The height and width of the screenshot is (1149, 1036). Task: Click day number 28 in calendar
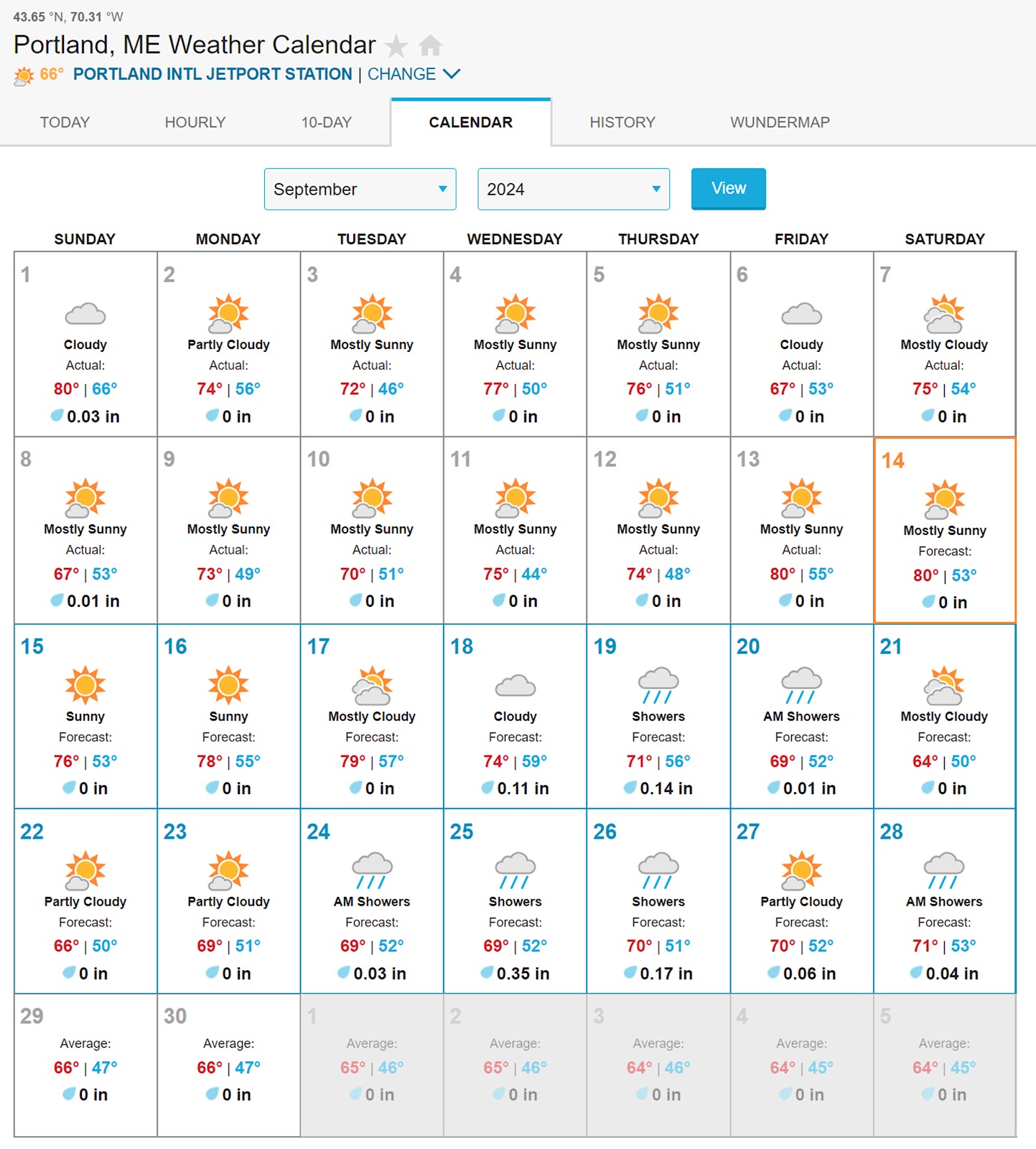tap(891, 832)
